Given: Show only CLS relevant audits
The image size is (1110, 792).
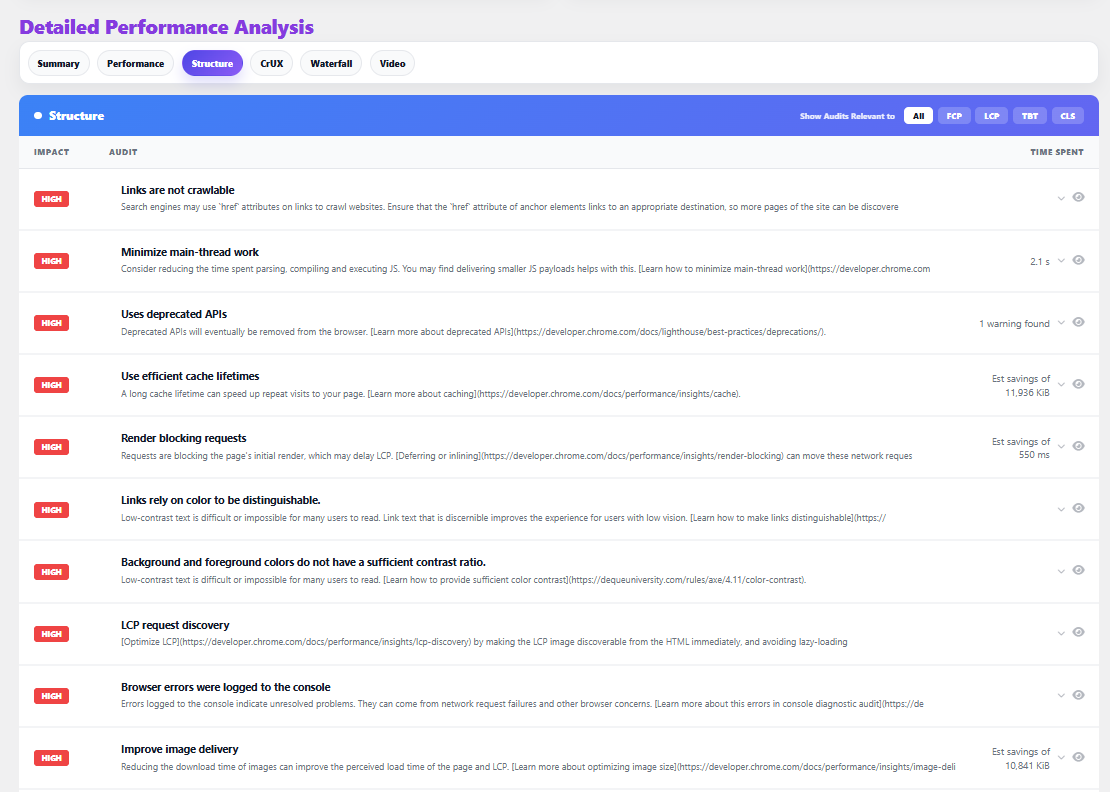Looking at the screenshot, I should (x=1067, y=116).
